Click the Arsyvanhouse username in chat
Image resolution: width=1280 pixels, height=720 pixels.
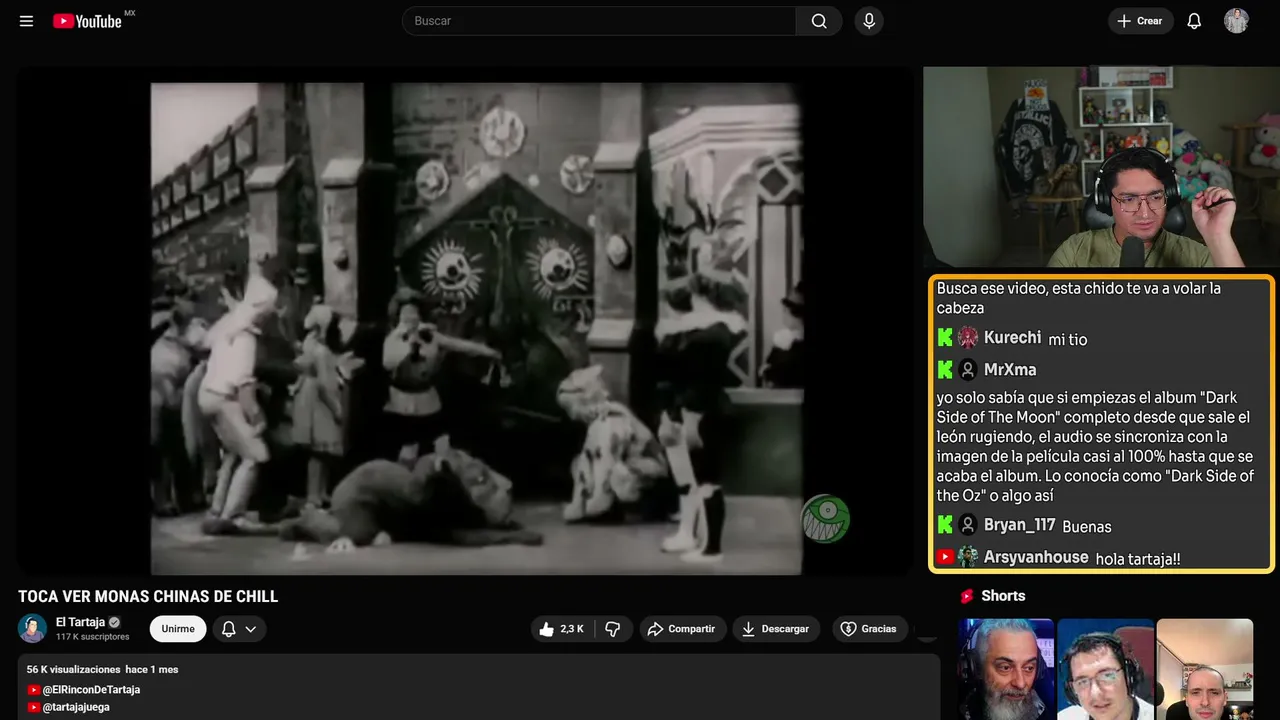tap(1036, 557)
